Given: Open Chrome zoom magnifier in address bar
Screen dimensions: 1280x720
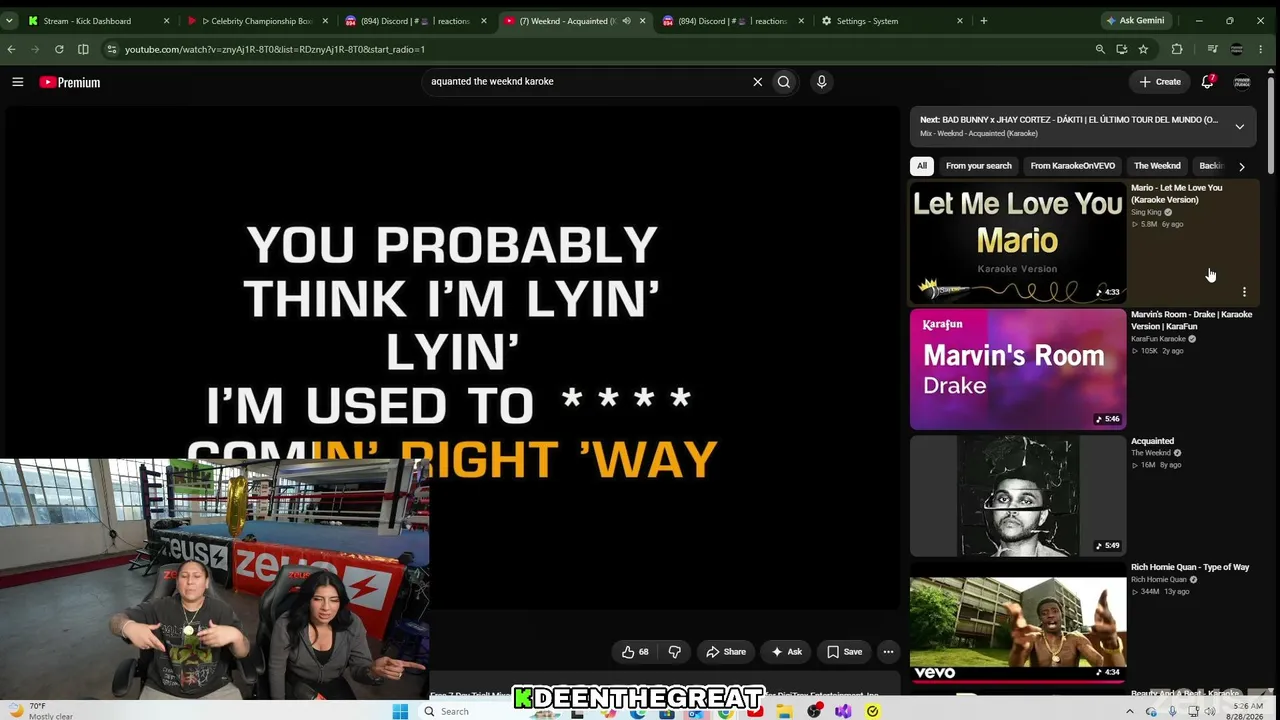Looking at the screenshot, I should pos(1100,49).
